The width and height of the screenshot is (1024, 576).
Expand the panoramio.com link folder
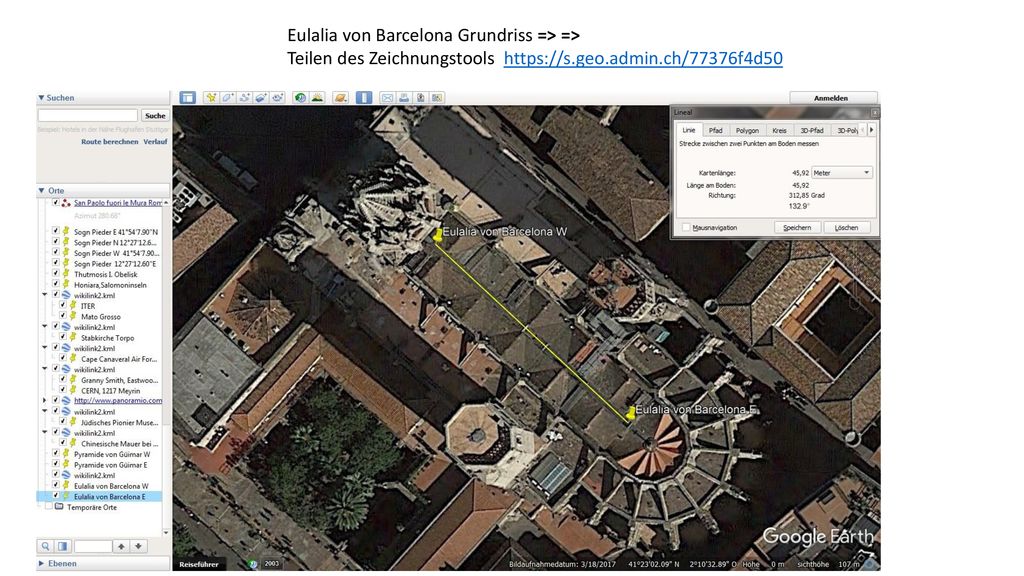click(45, 400)
